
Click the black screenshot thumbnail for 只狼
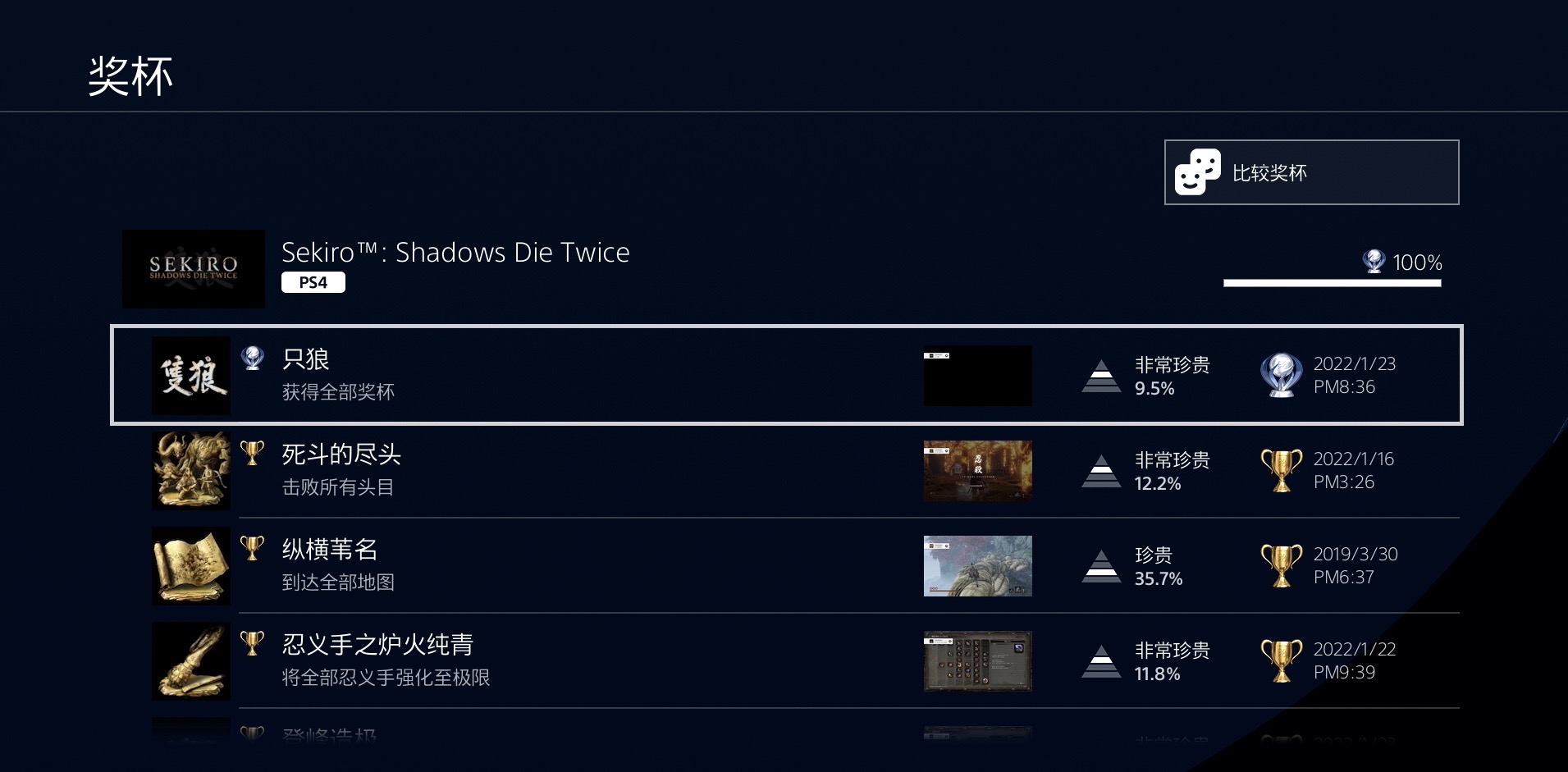pos(977,376)
